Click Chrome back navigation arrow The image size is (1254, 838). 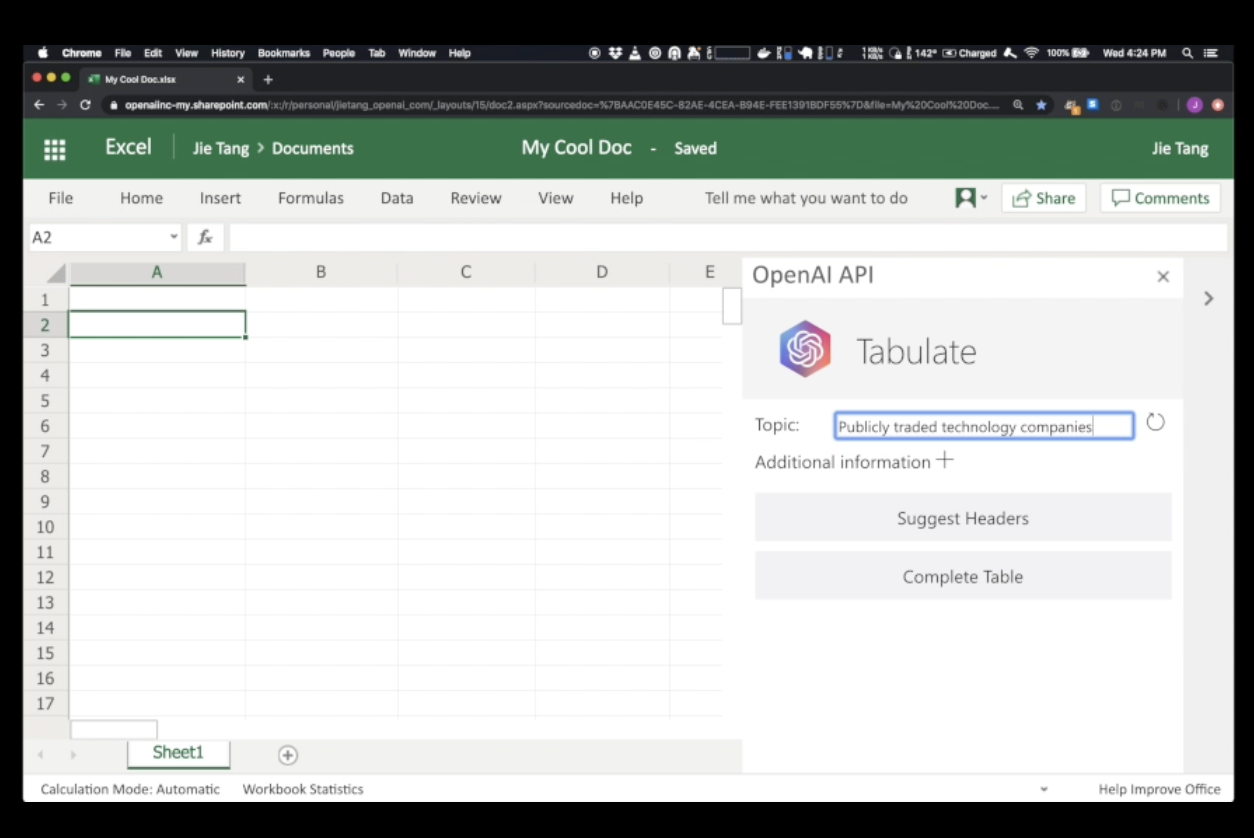tap(39, 104)
